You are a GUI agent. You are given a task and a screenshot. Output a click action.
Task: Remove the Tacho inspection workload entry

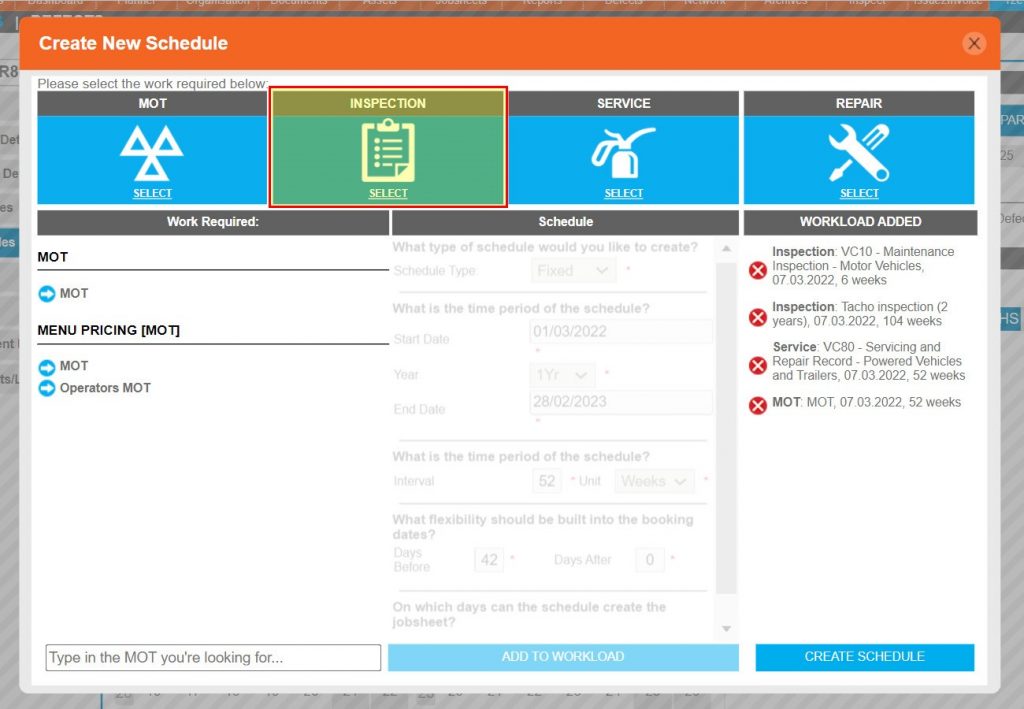click(x=757, y=317)
